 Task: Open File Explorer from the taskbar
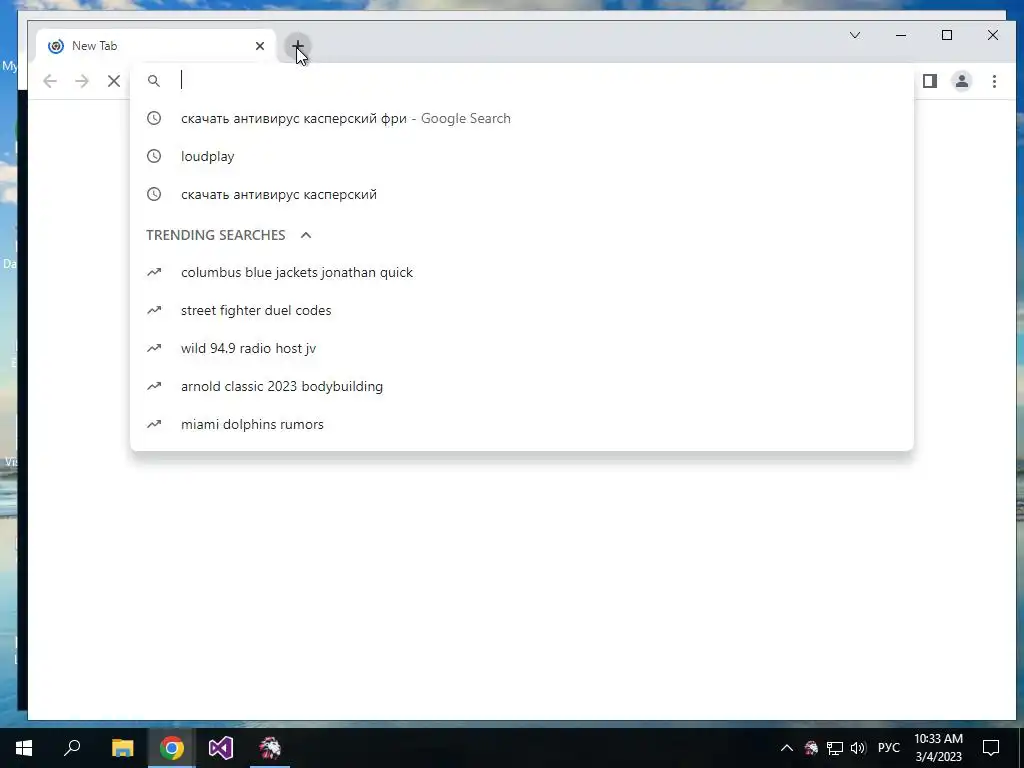(122, 748)
